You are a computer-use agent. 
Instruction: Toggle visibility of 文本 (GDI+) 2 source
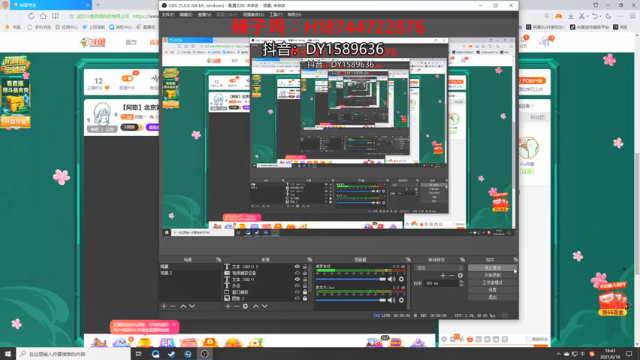point(297,267)
